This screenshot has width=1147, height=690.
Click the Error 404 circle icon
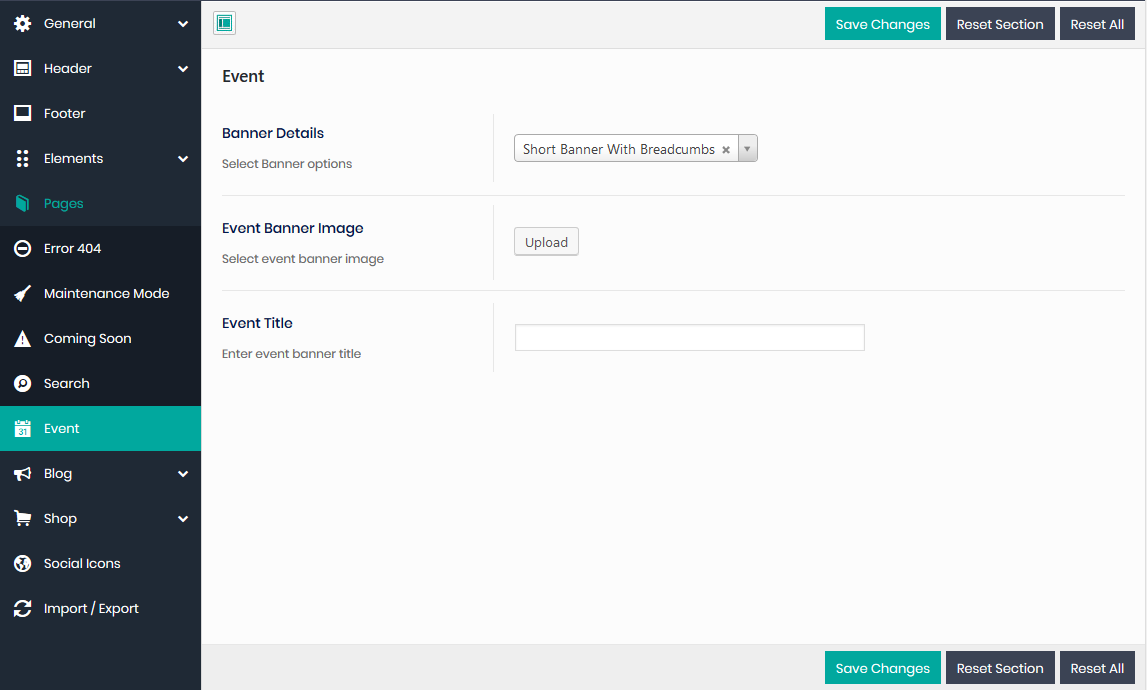click(22, 248)
